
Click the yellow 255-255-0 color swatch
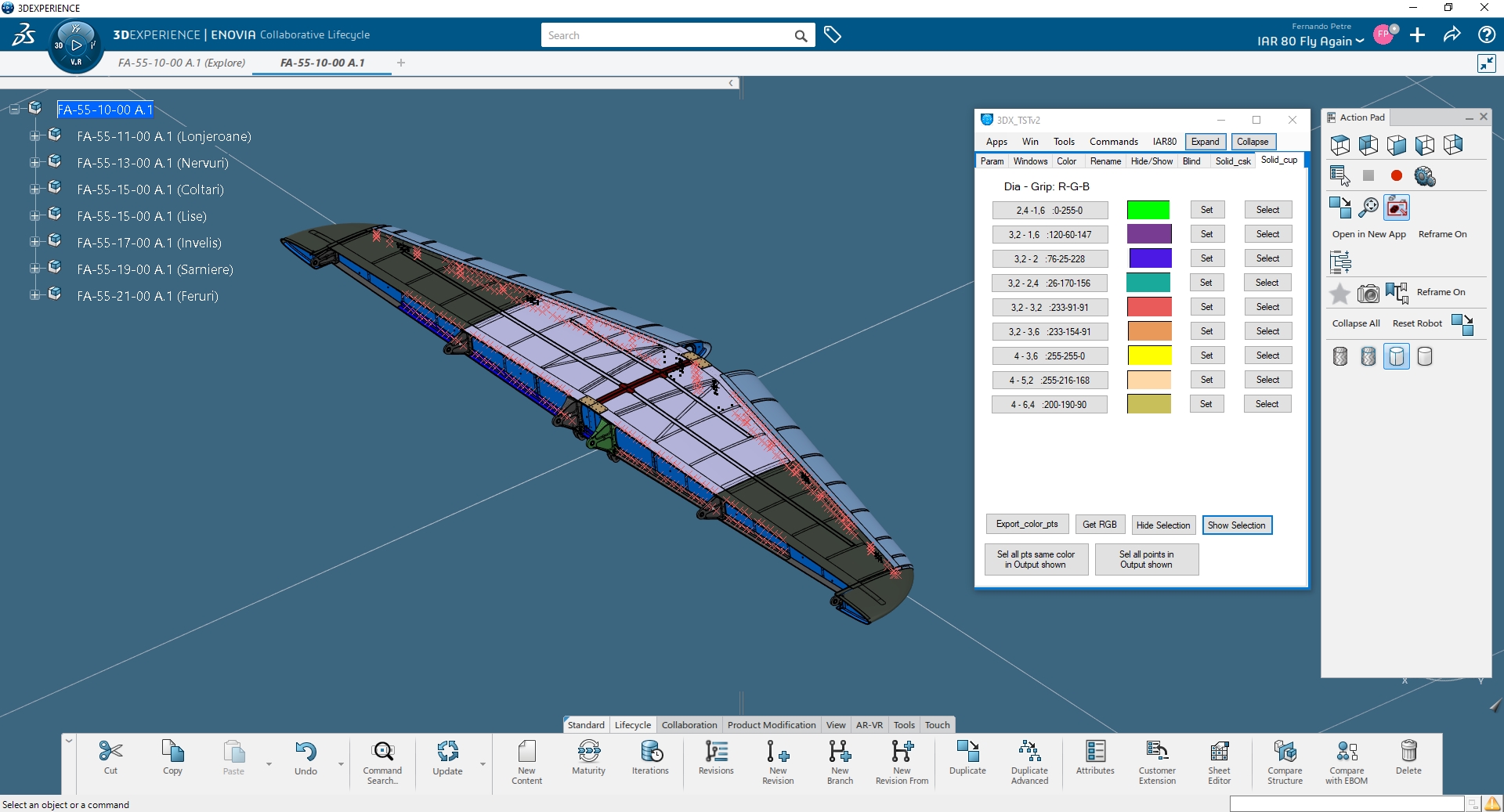[1149, 356]
